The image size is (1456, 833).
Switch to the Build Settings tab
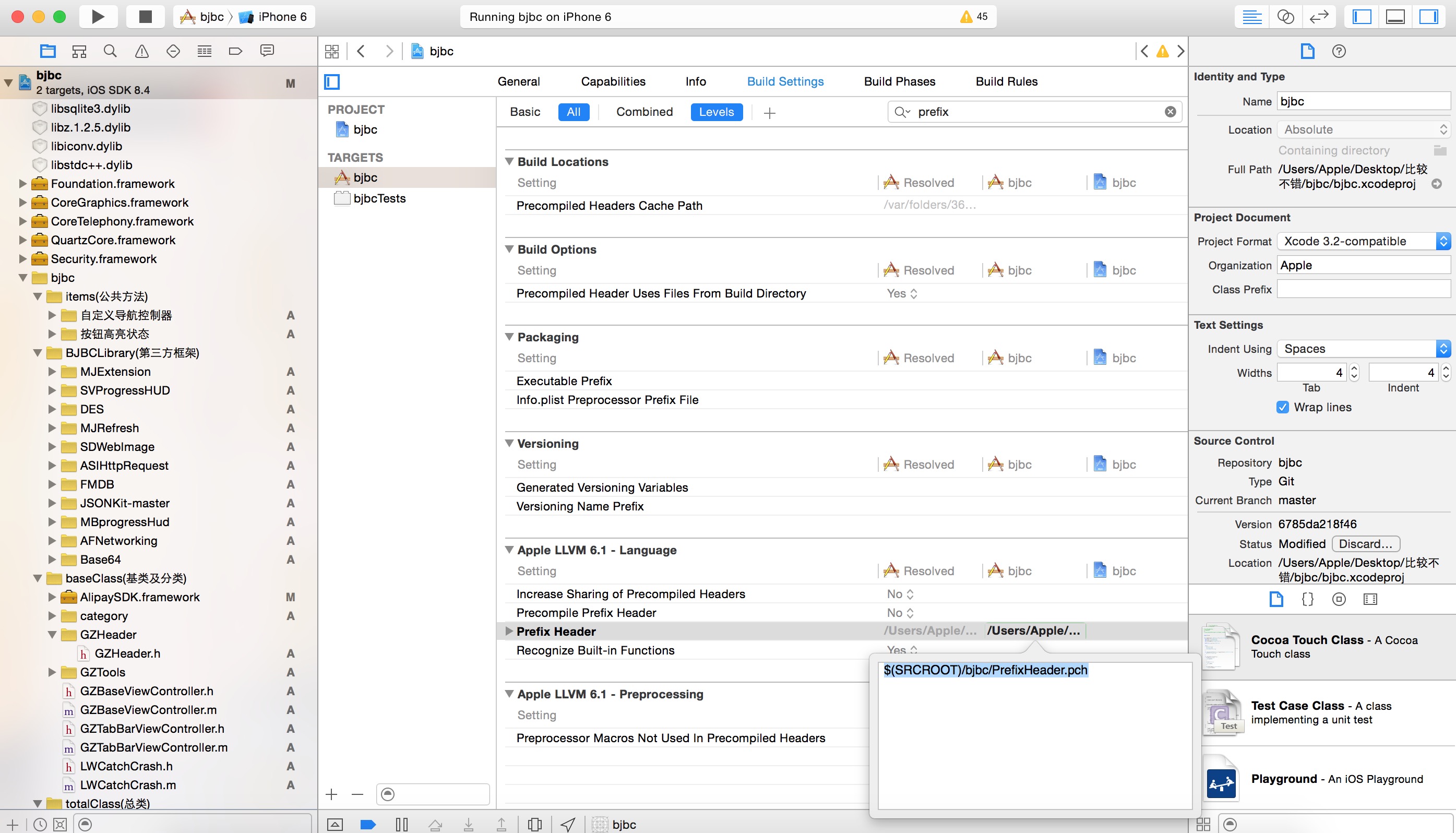click(x=785, y=82)
